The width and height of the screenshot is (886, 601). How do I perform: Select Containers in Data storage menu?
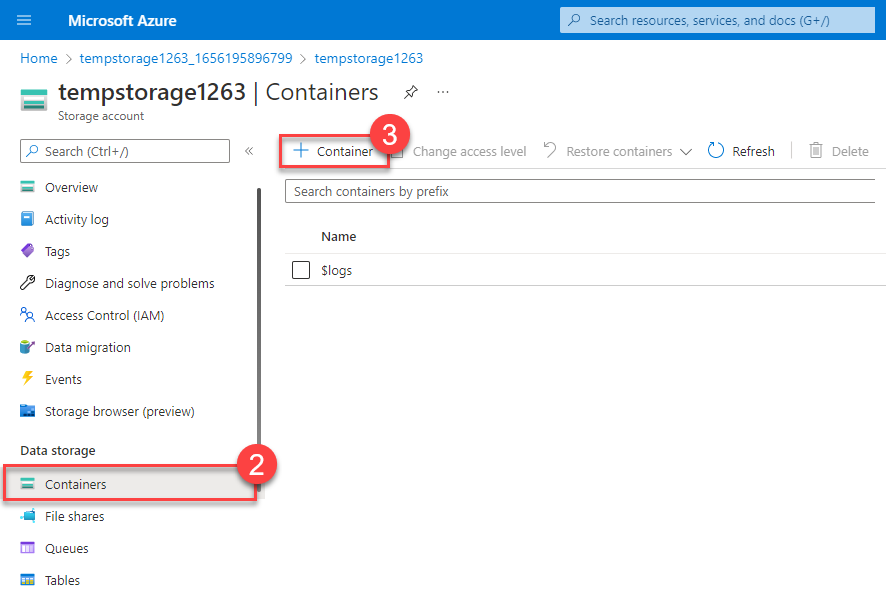75,484
